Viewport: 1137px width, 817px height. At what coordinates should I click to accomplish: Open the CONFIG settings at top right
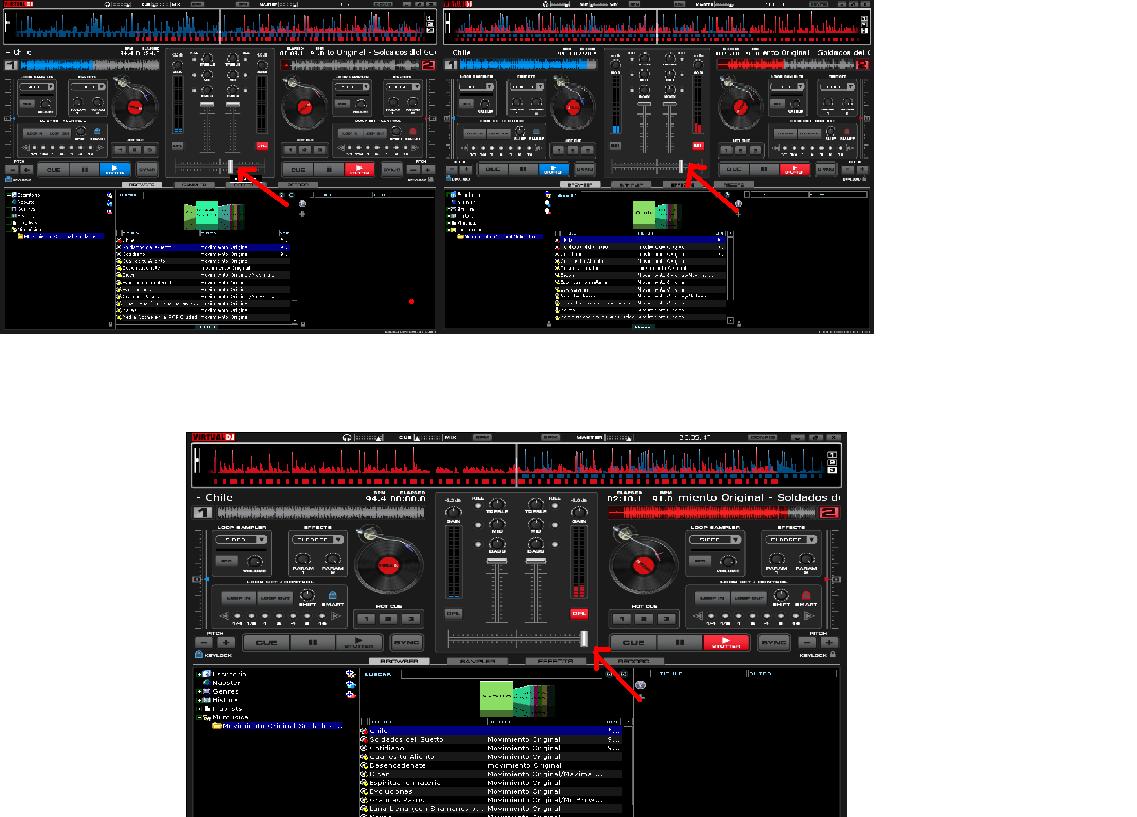click(763, 437)
